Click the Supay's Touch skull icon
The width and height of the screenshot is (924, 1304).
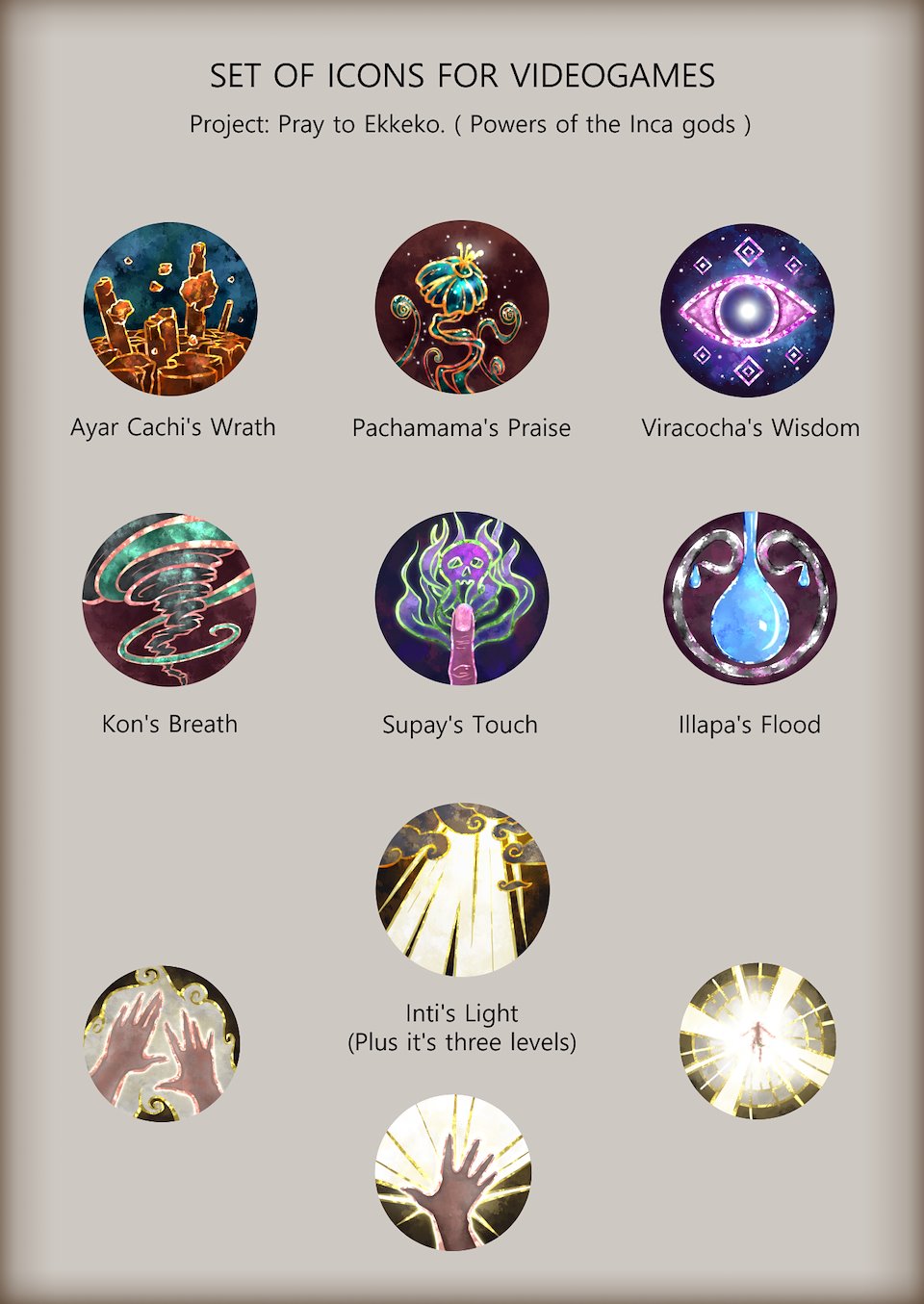[462, 598]
